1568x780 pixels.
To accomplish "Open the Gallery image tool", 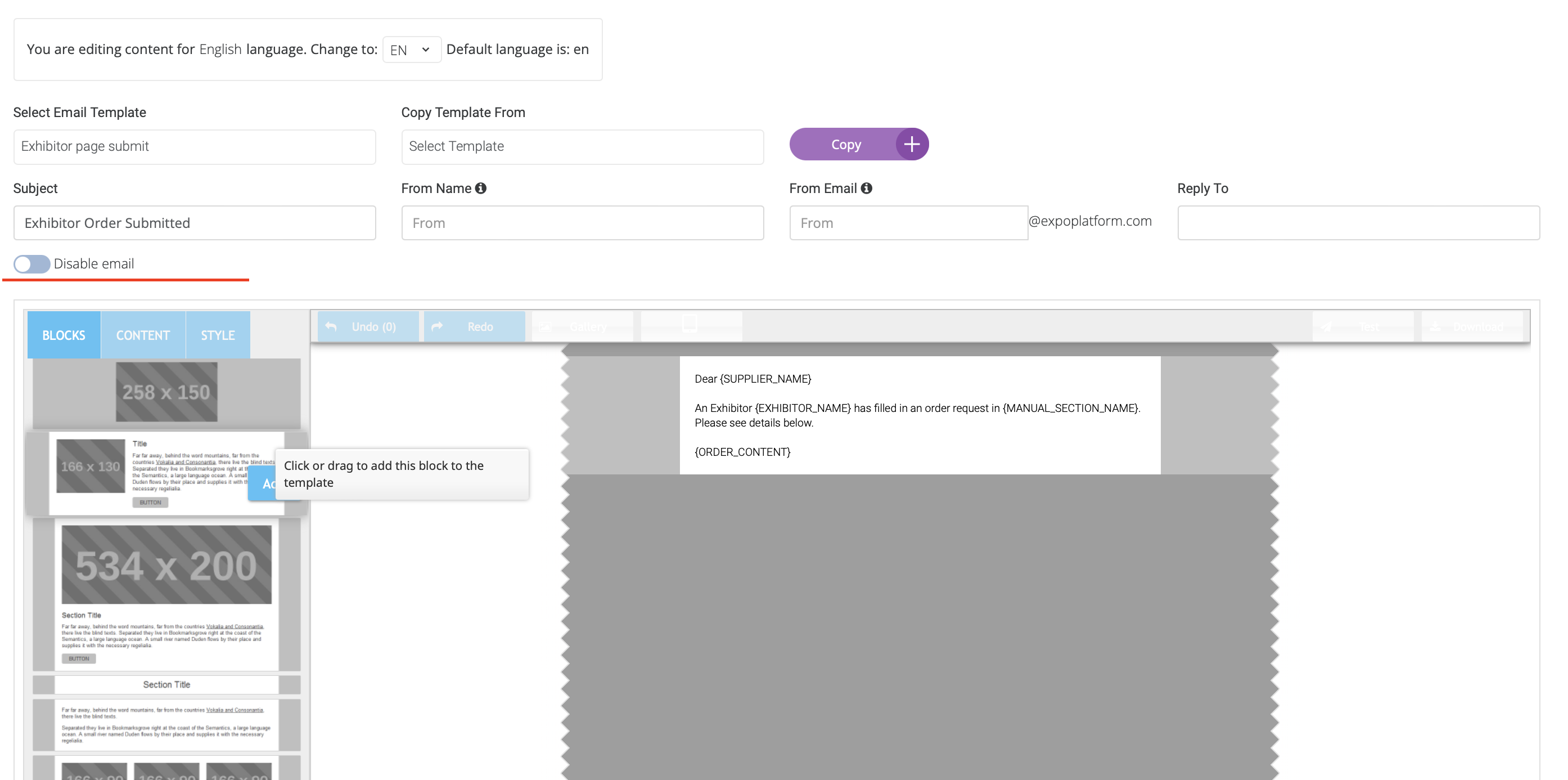I will [x=582, y=327].
